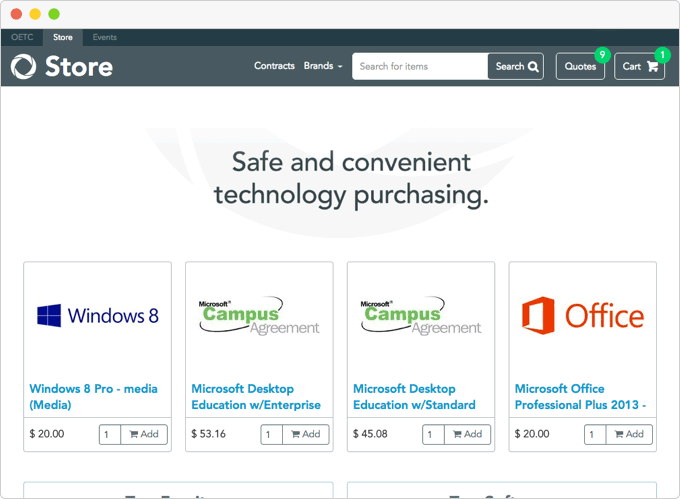Add Office Professional Plus 2013 to cart

pos(629,434)
